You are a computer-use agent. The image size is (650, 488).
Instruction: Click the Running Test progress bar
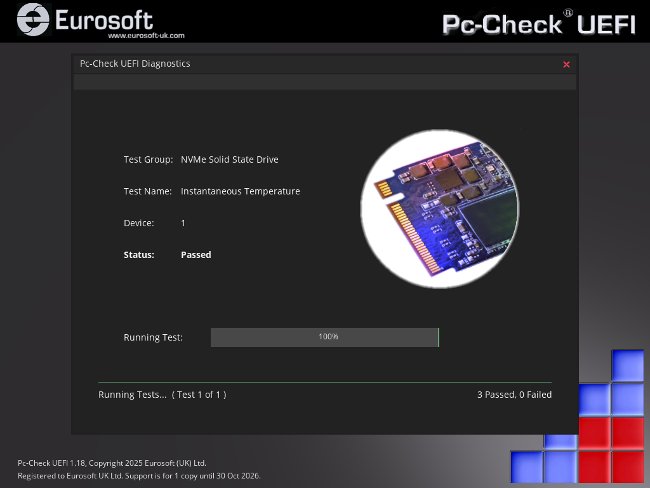(324, 337)
